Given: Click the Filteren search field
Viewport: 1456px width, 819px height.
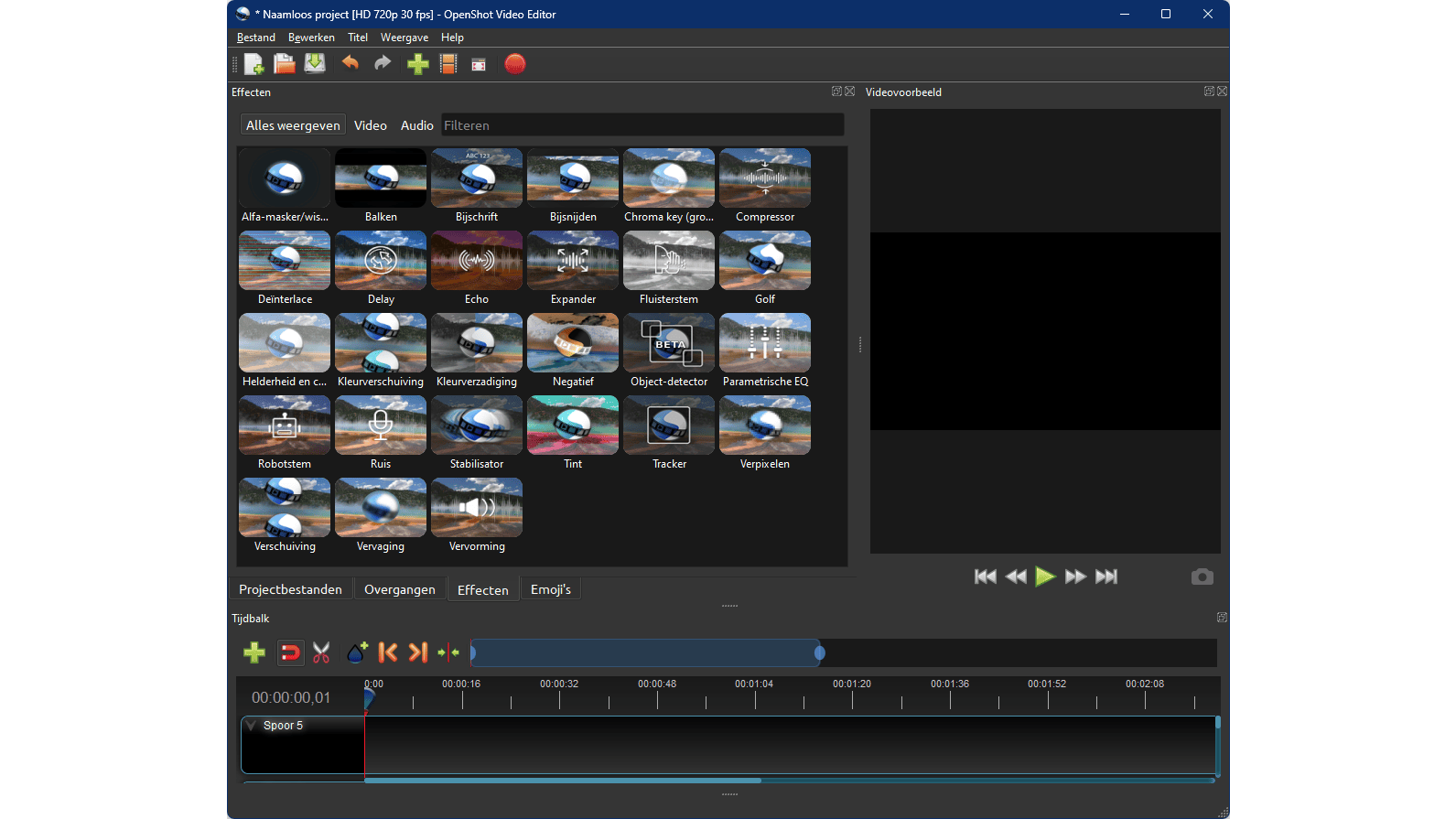Looking at the screenshot, I should point(642,125).
